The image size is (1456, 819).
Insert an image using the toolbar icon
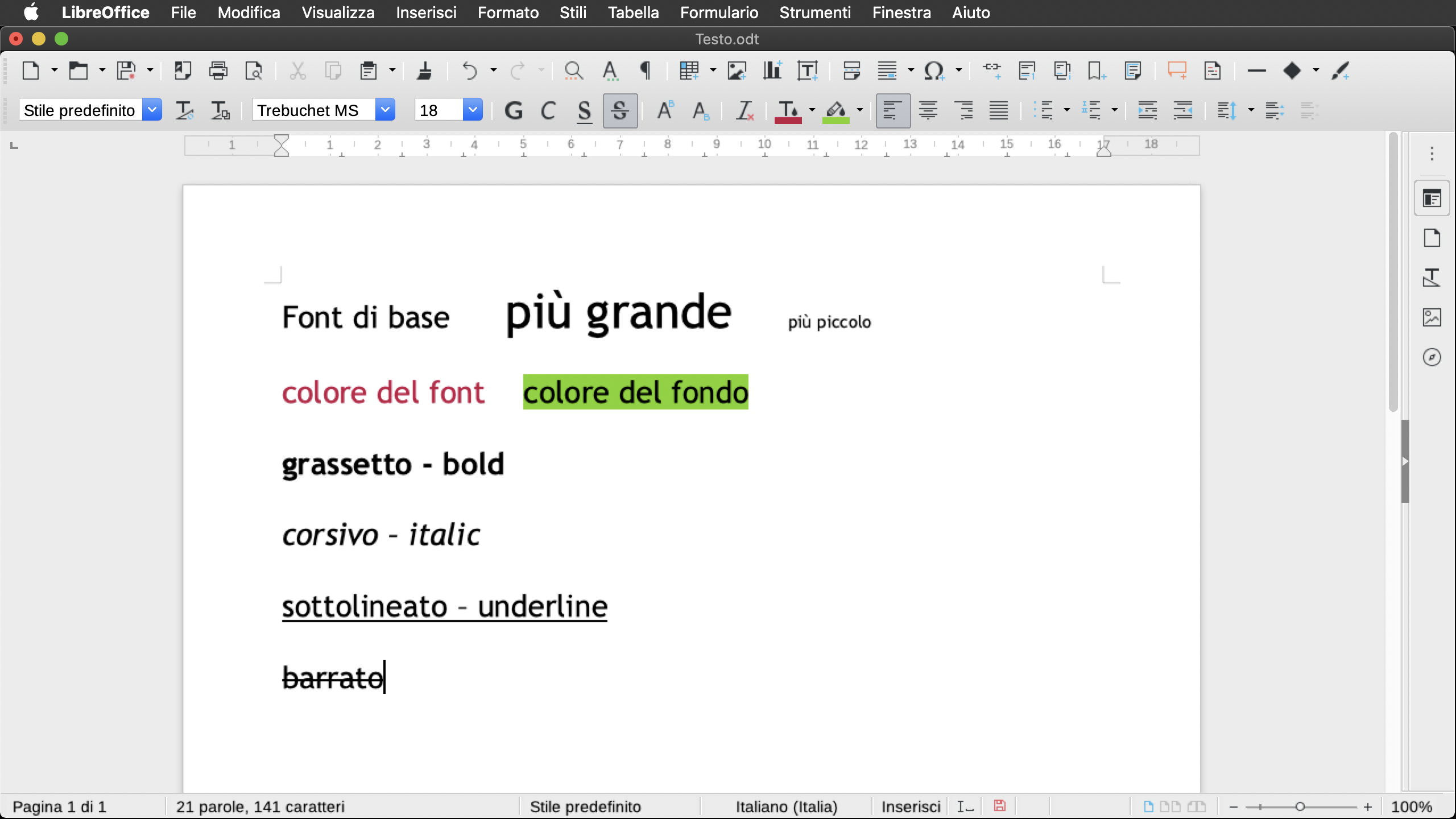pos(737,71)
